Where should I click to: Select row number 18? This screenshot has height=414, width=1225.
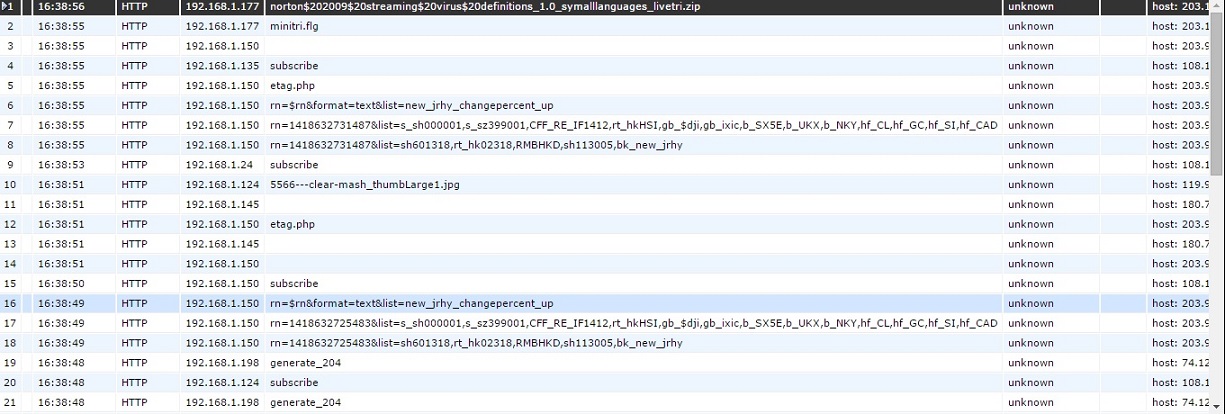pyautogui.click(x=10, y=343)
